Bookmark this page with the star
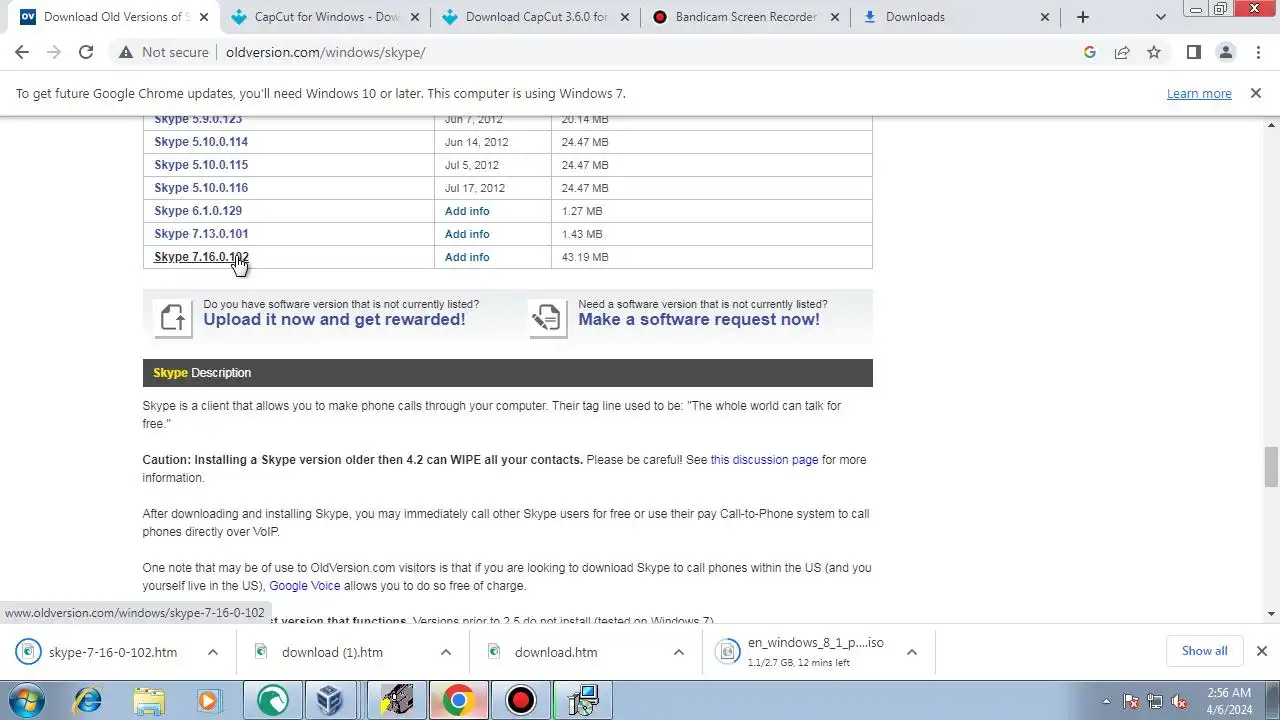Screen dimensions: 1280x720 pos(1154,52)
